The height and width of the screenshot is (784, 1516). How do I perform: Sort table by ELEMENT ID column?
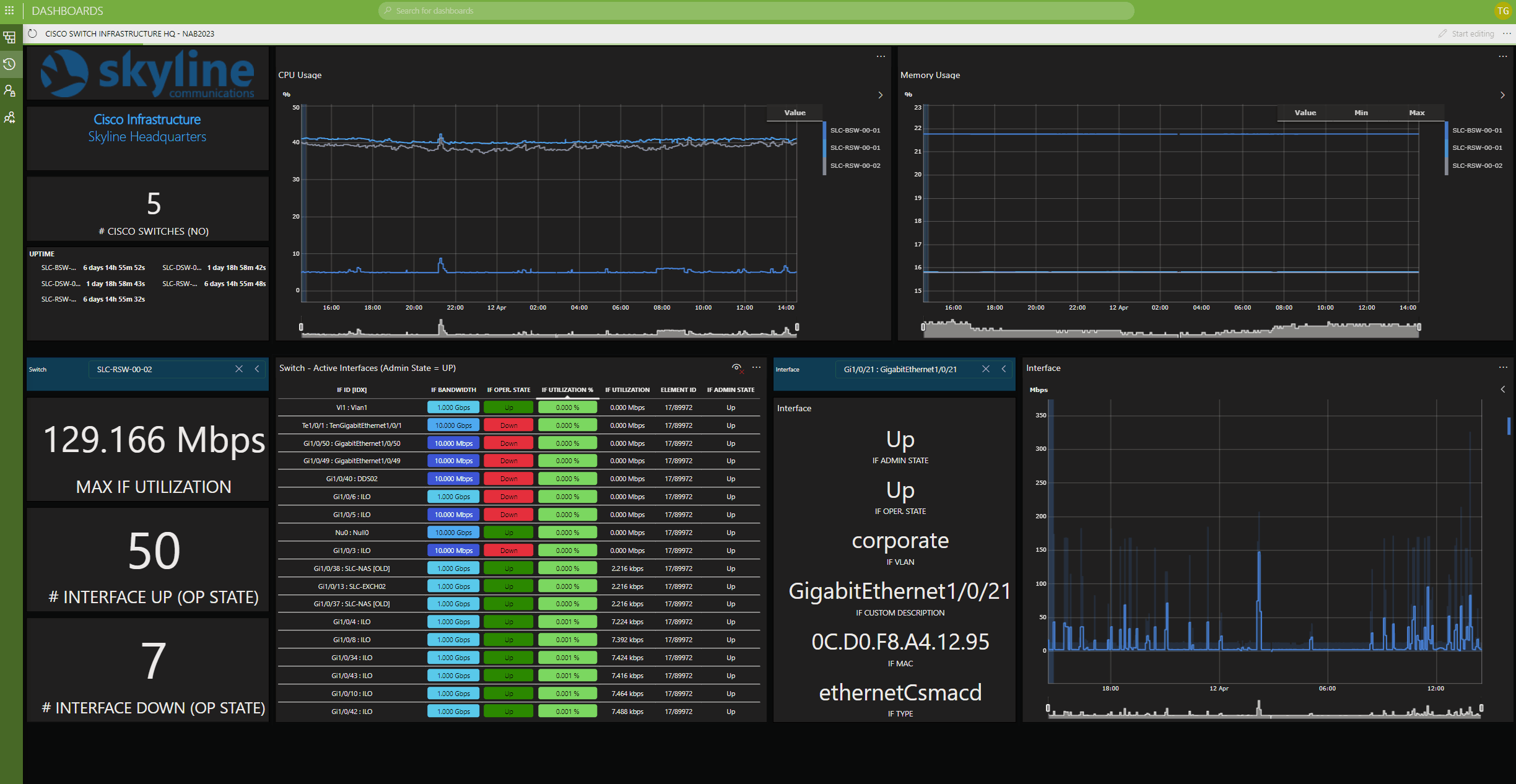click(678, 390)
